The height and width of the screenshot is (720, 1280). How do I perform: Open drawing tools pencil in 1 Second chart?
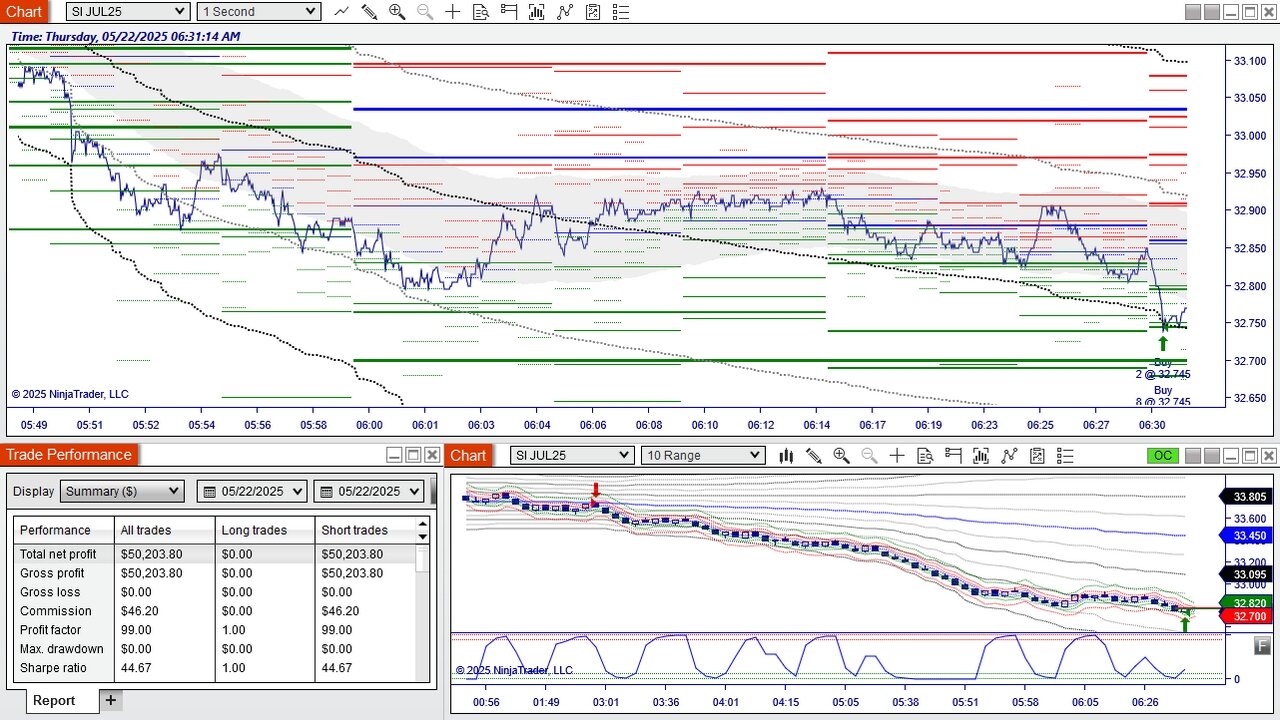pos(369,11)
